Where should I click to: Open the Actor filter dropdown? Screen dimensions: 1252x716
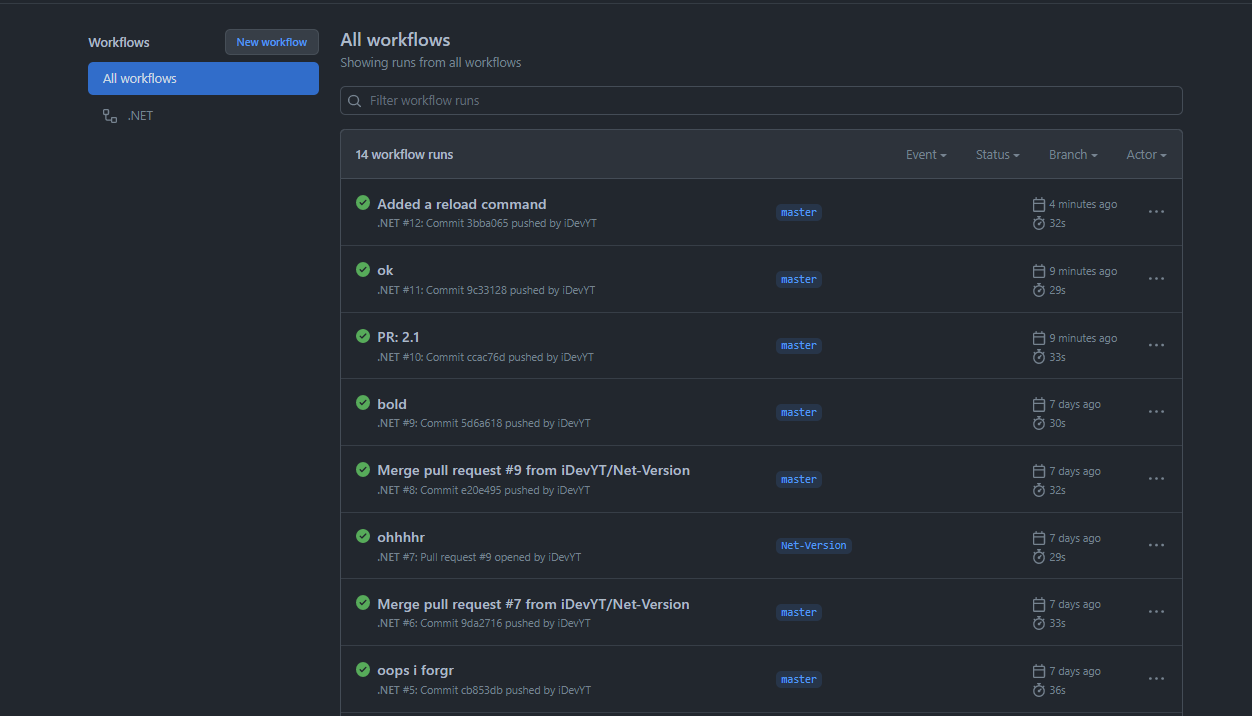point(1146,155)
